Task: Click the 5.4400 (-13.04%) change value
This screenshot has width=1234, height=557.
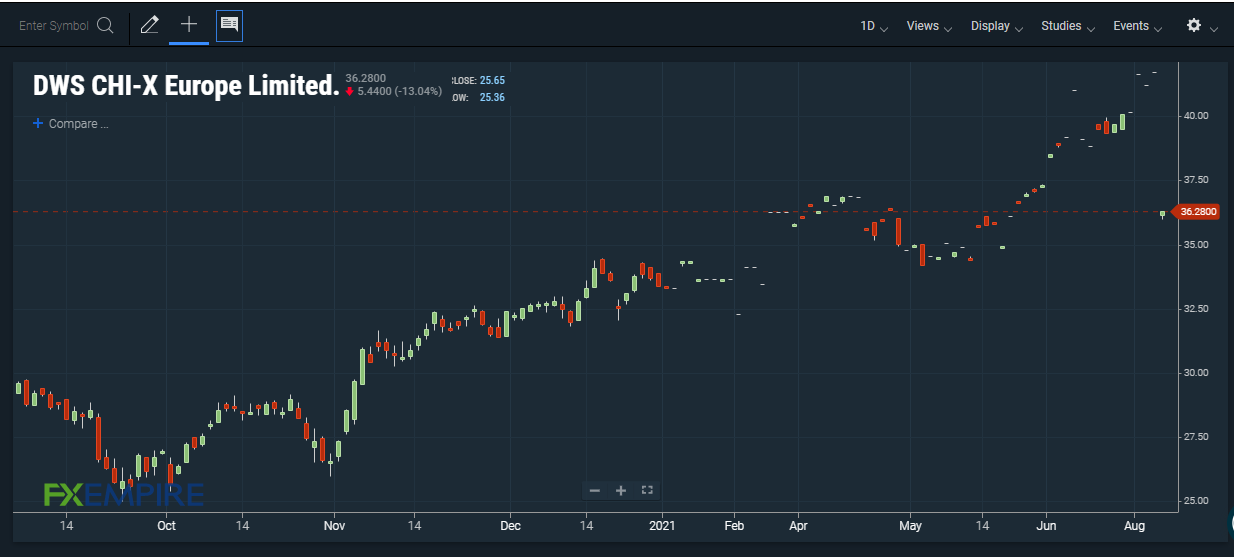Action: tap(400, 91)
